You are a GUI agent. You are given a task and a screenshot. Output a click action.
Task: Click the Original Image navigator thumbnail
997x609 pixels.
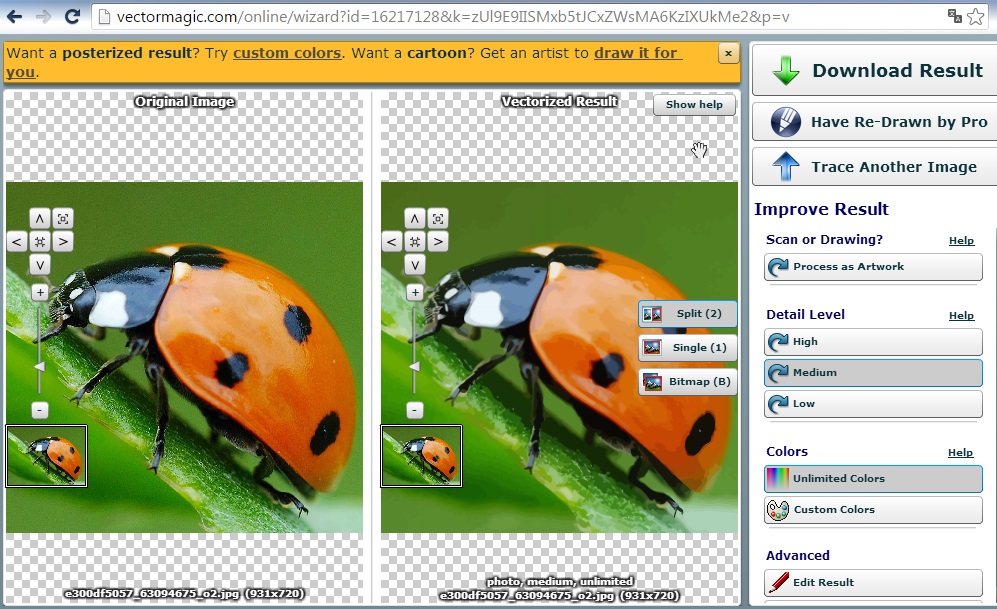[46, 456]
